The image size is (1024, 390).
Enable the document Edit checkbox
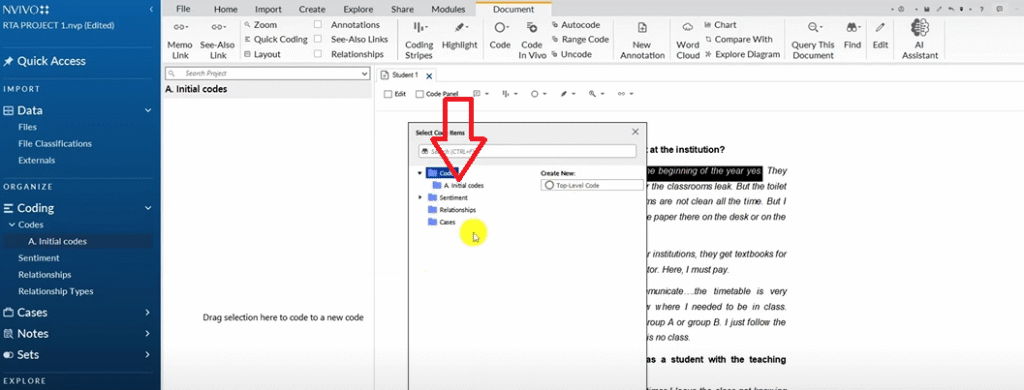click(388, 94)
